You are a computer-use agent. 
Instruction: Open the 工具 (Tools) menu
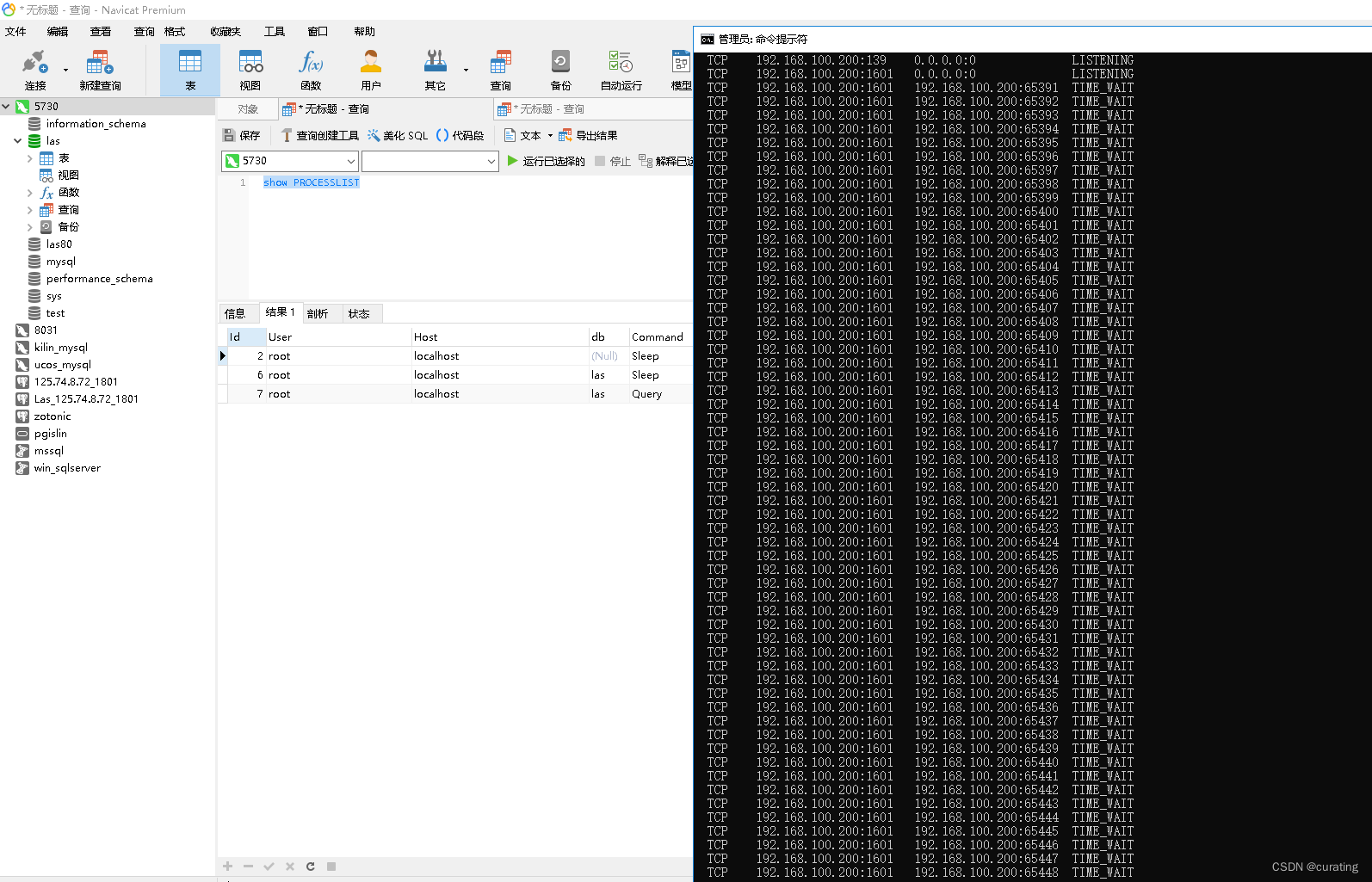[x=275, y=32]
